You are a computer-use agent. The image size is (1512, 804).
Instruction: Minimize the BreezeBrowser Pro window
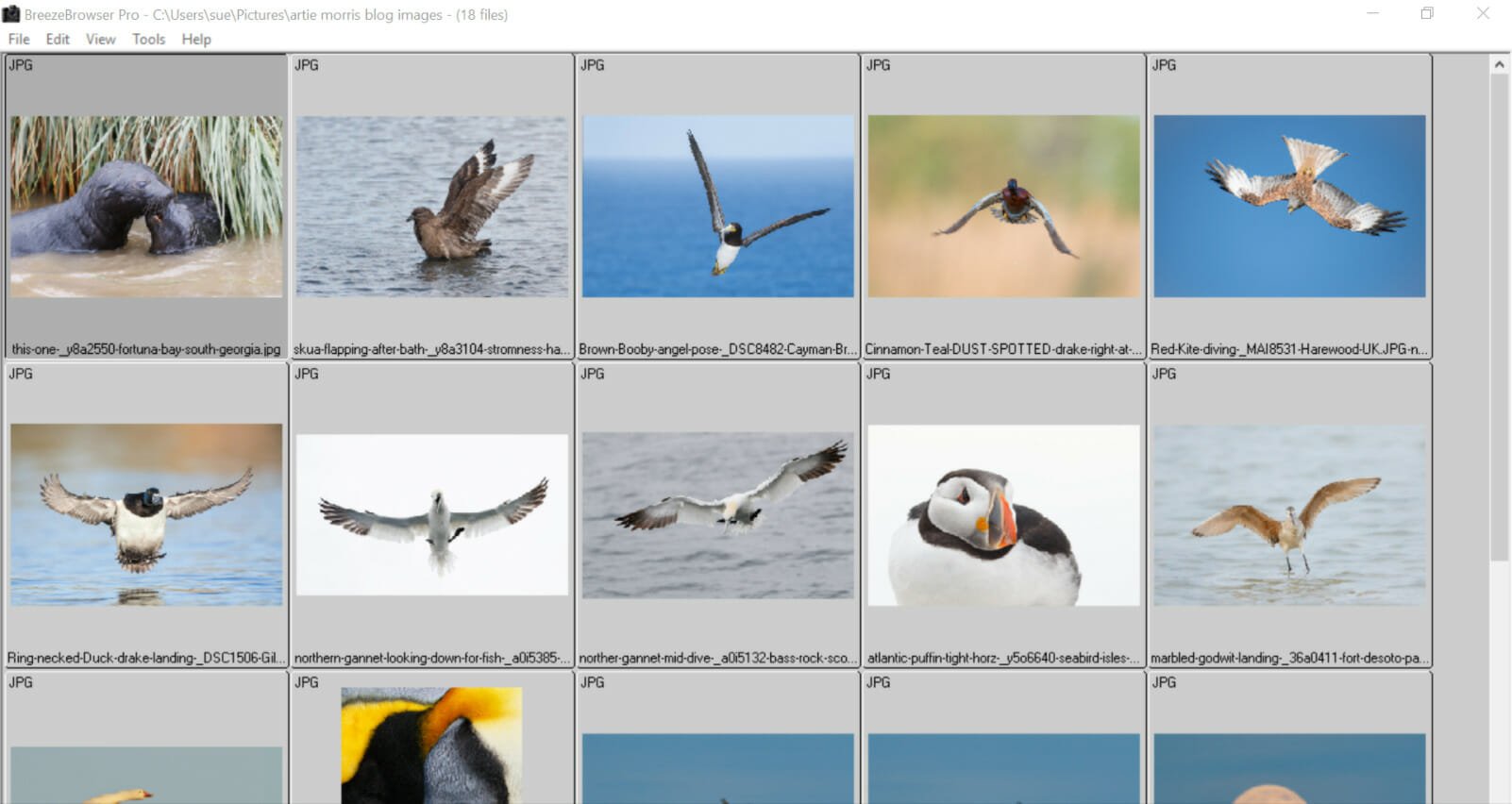coord(1373,13)
